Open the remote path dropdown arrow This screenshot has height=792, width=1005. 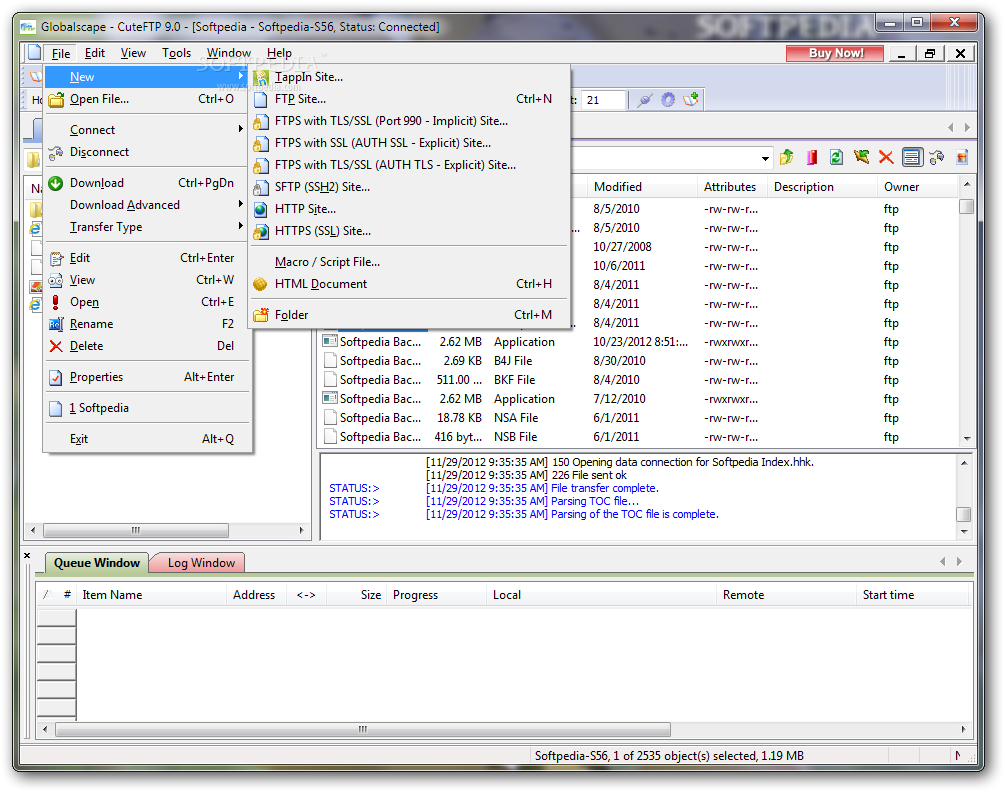tap(765, 158)
